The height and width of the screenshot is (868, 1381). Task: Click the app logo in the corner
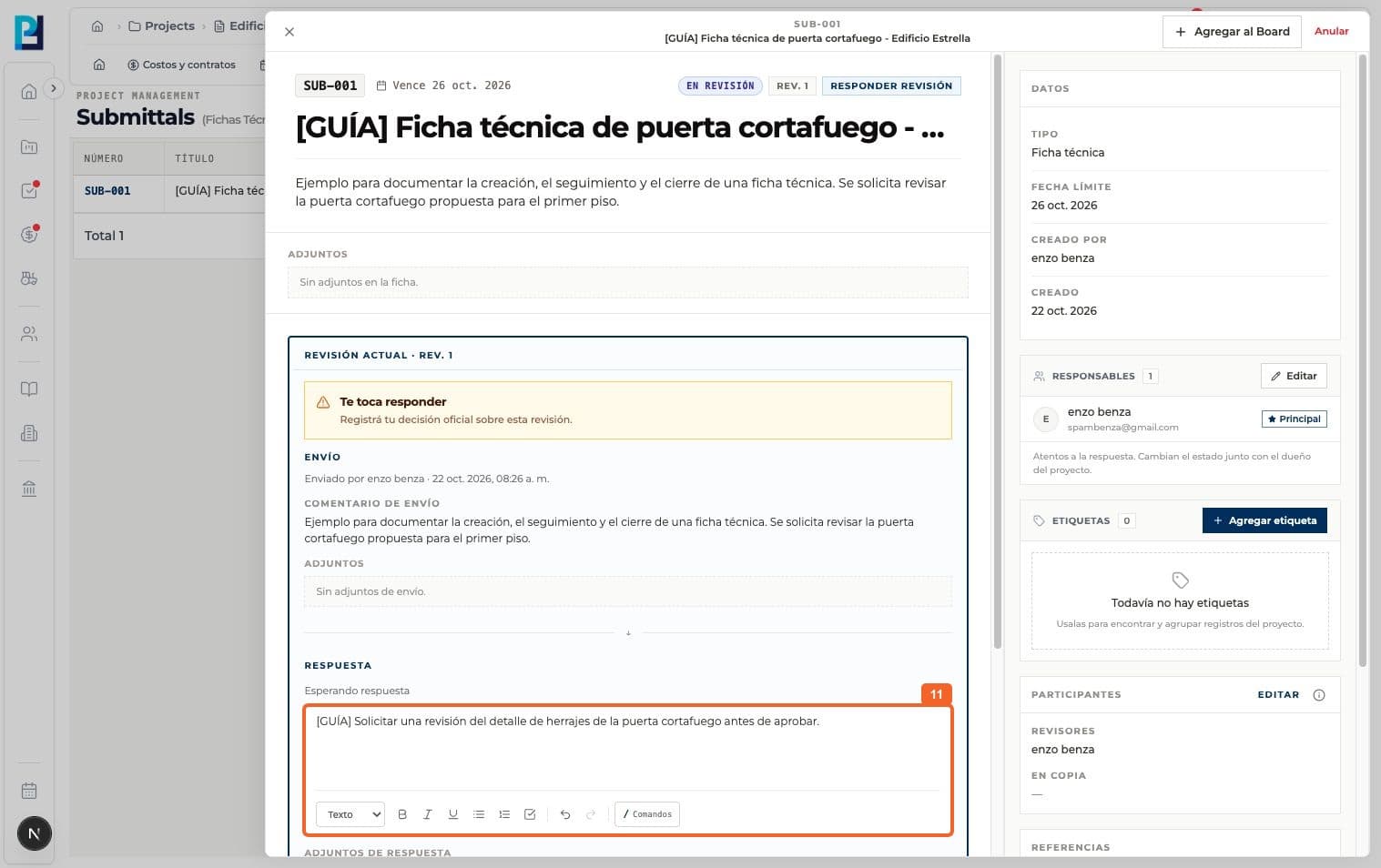[29, 33]
